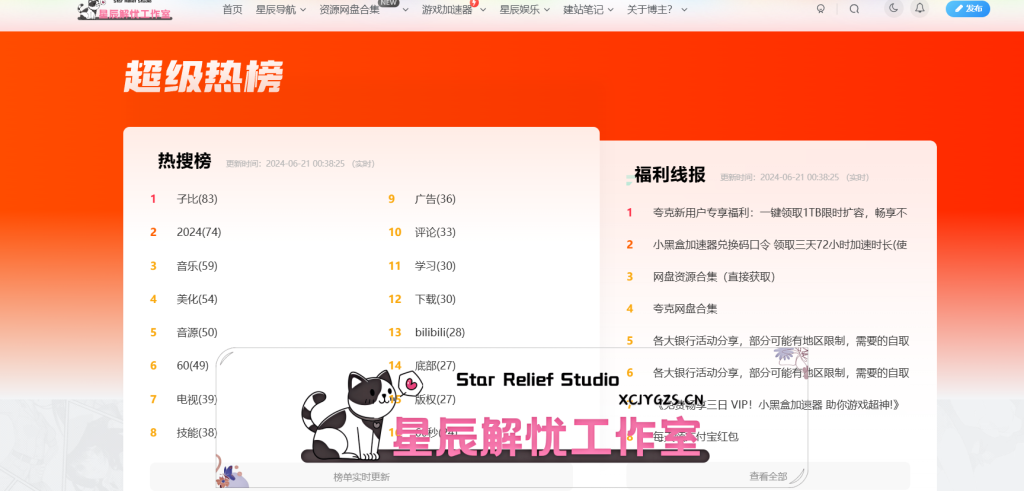
Task: Open hot search term bilibili(28)
Action: pos(440,332)
